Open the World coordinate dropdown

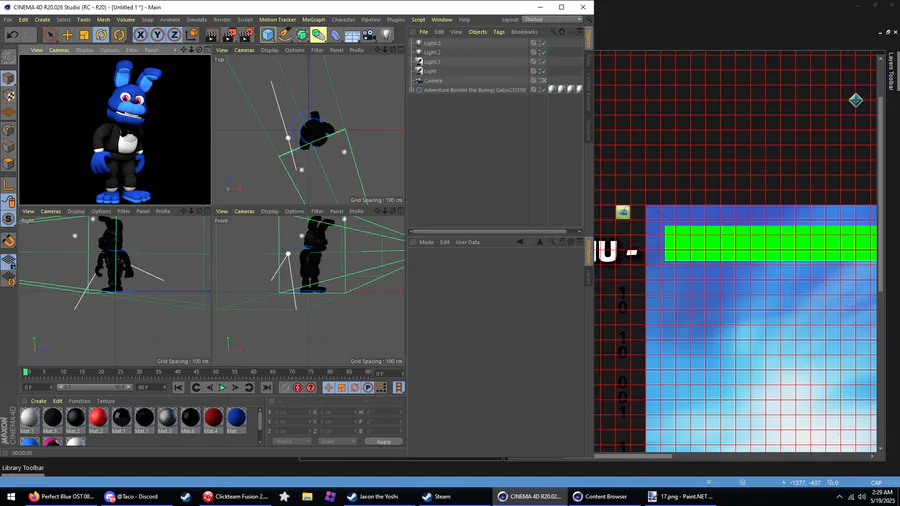[292, 442]
